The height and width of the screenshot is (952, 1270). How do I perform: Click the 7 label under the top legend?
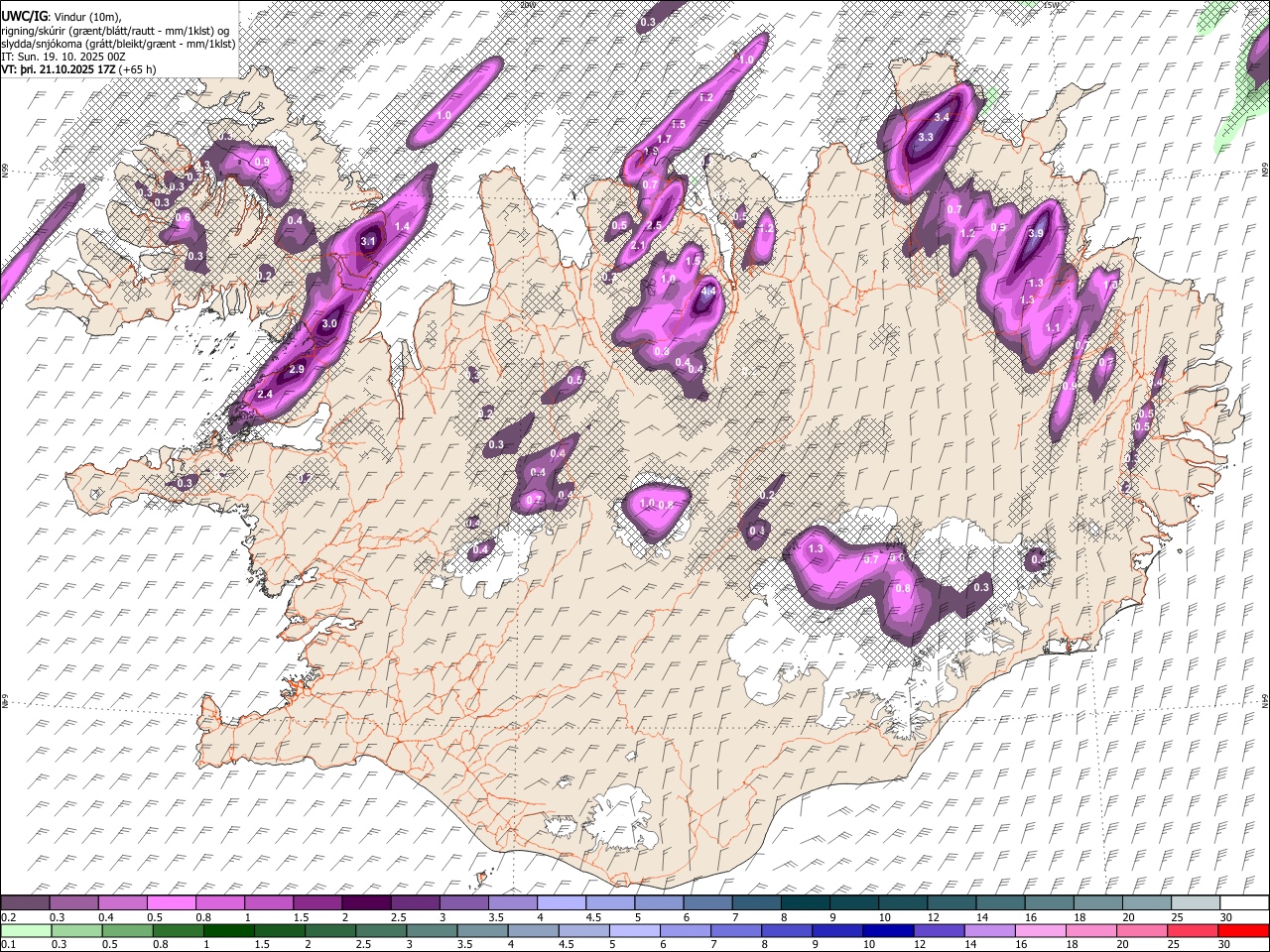coord(735,917)
